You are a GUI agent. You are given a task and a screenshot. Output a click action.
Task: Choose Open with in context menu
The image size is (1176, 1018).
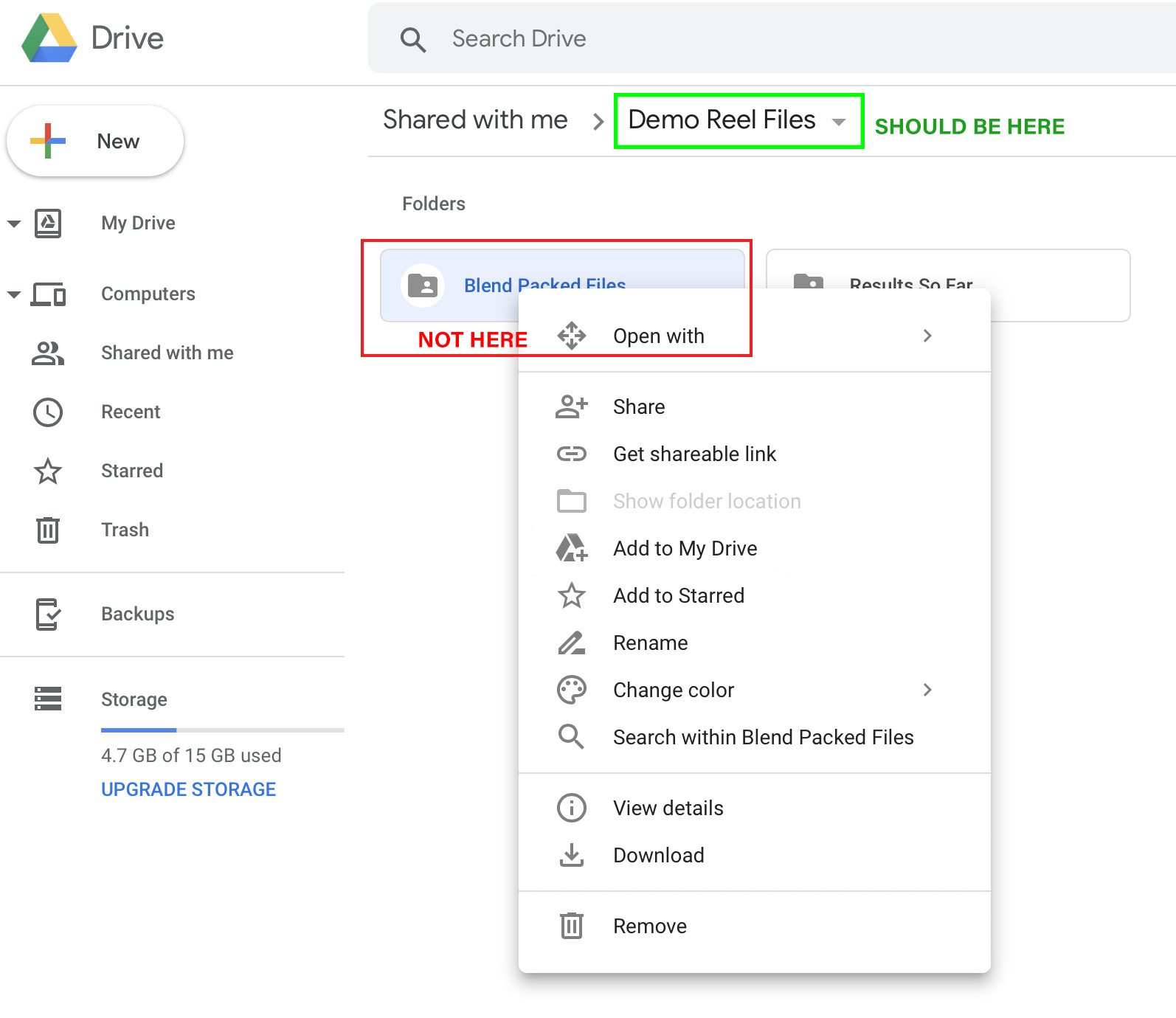click(x=754, y=336)
